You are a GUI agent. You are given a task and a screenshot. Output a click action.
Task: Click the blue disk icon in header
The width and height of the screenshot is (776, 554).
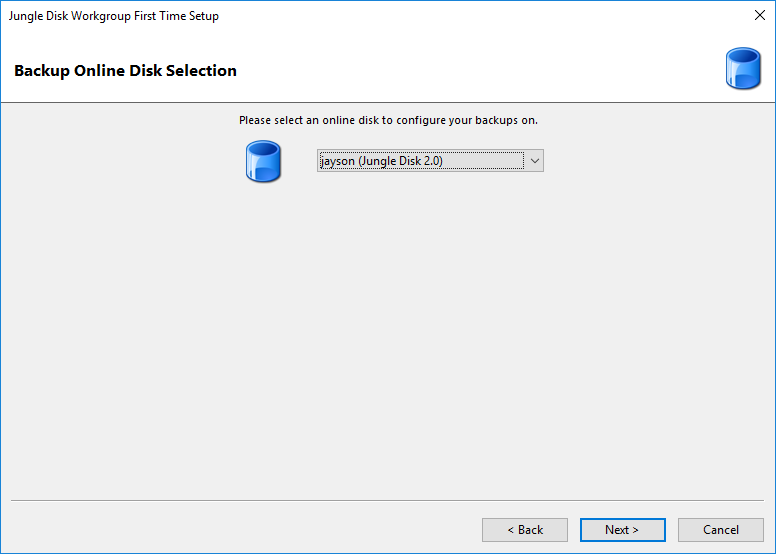pos(743,68)
